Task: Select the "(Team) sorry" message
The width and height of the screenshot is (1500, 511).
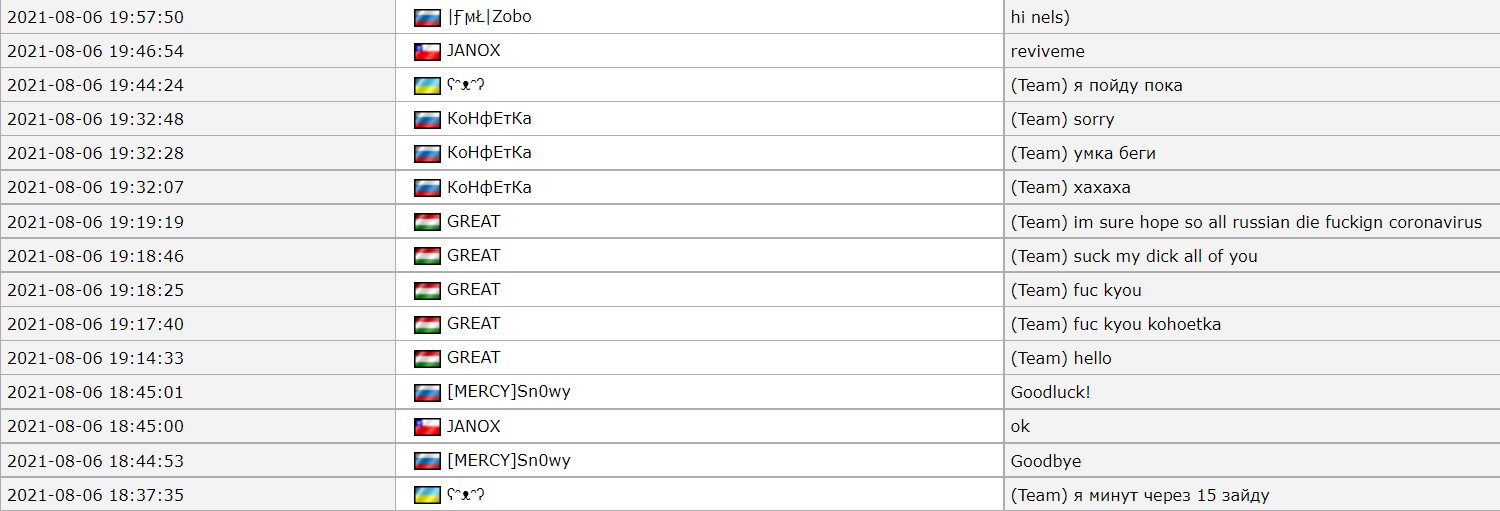Action: click(x=1062, y=120)
